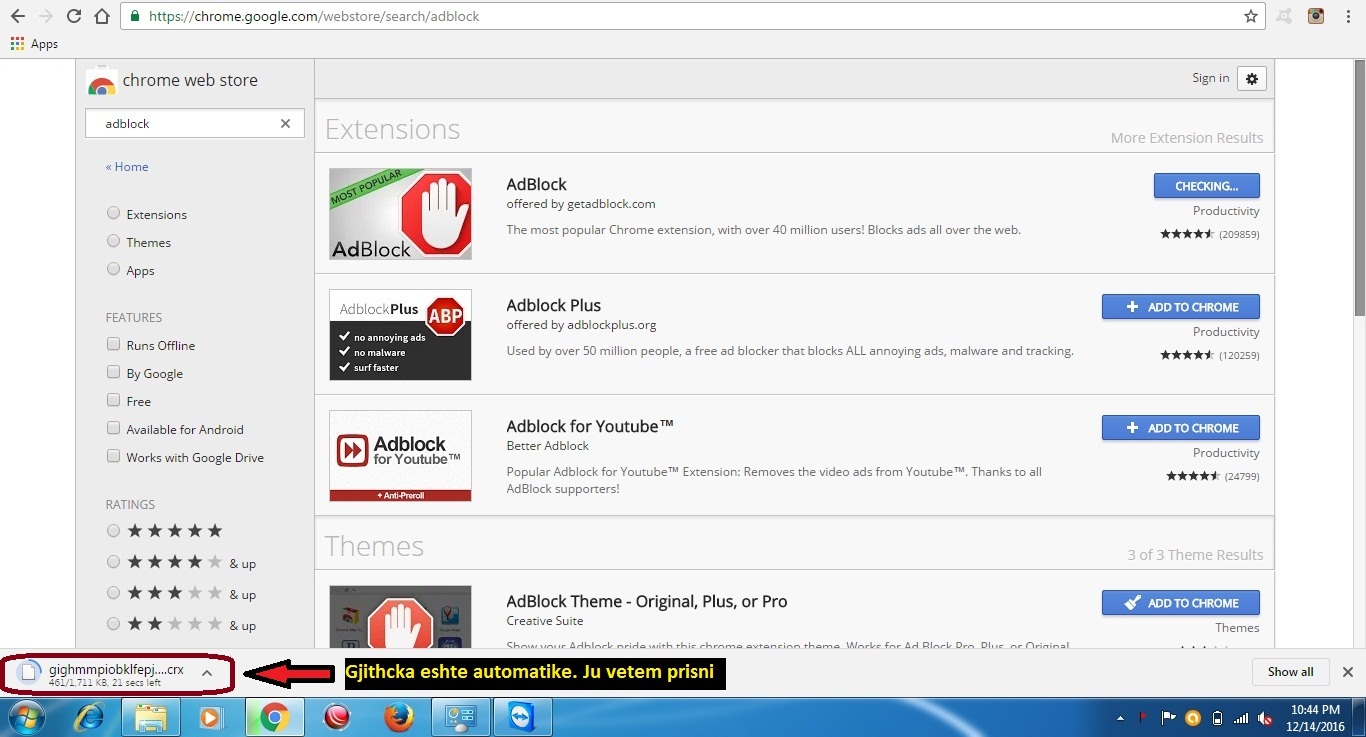Open the AdBlock Theme title link

tap(647, 602)
